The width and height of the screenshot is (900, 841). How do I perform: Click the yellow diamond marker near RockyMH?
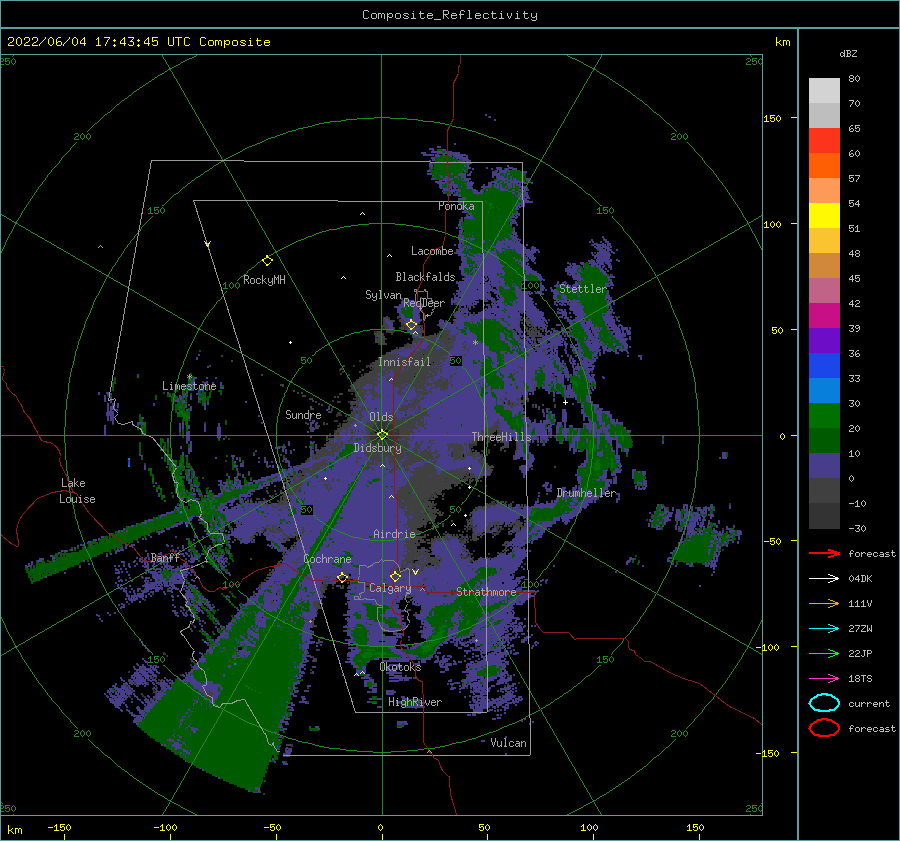(267, 261)
